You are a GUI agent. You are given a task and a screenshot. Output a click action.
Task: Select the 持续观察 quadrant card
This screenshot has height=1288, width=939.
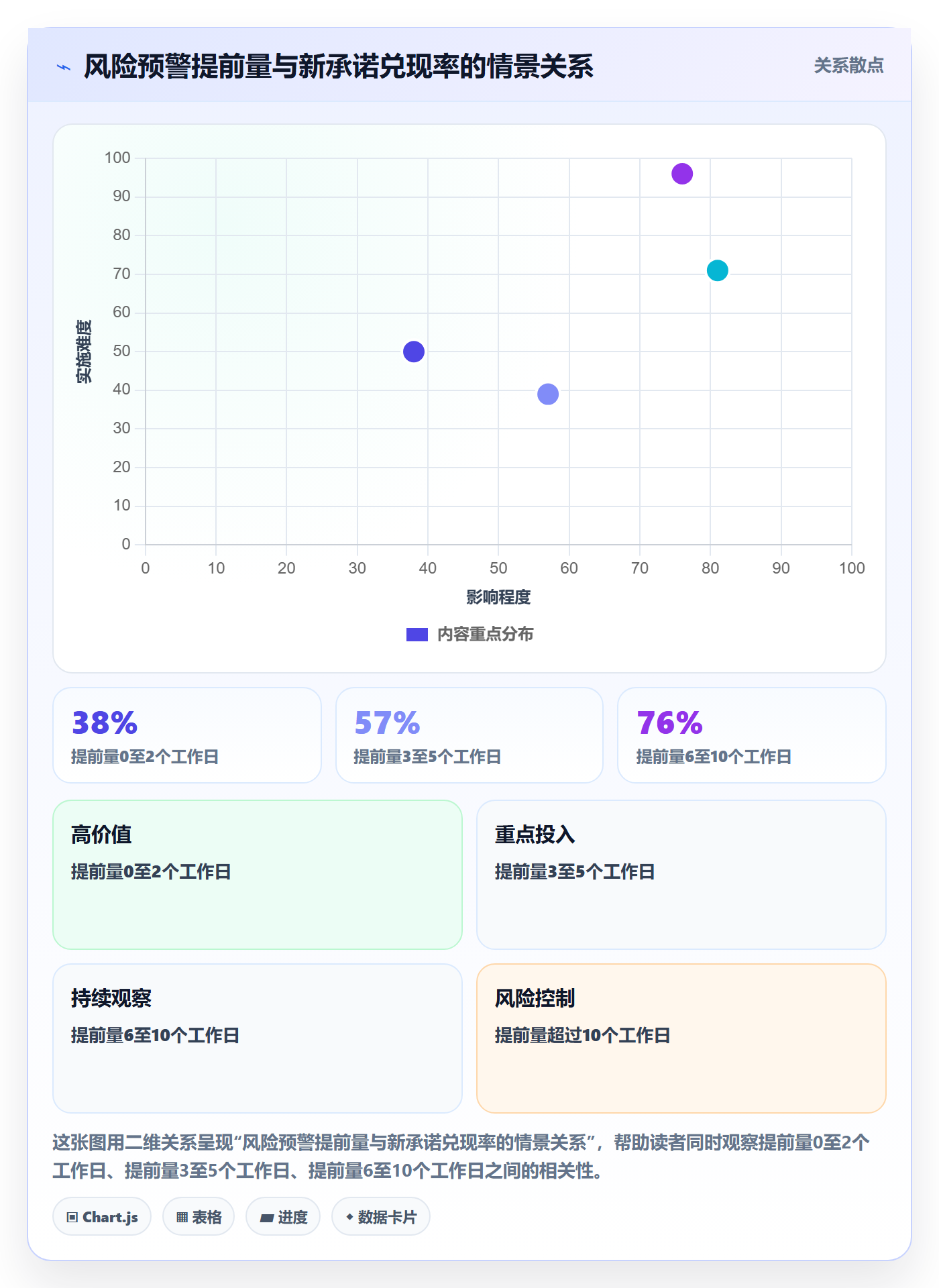[x=258, y=1038]
